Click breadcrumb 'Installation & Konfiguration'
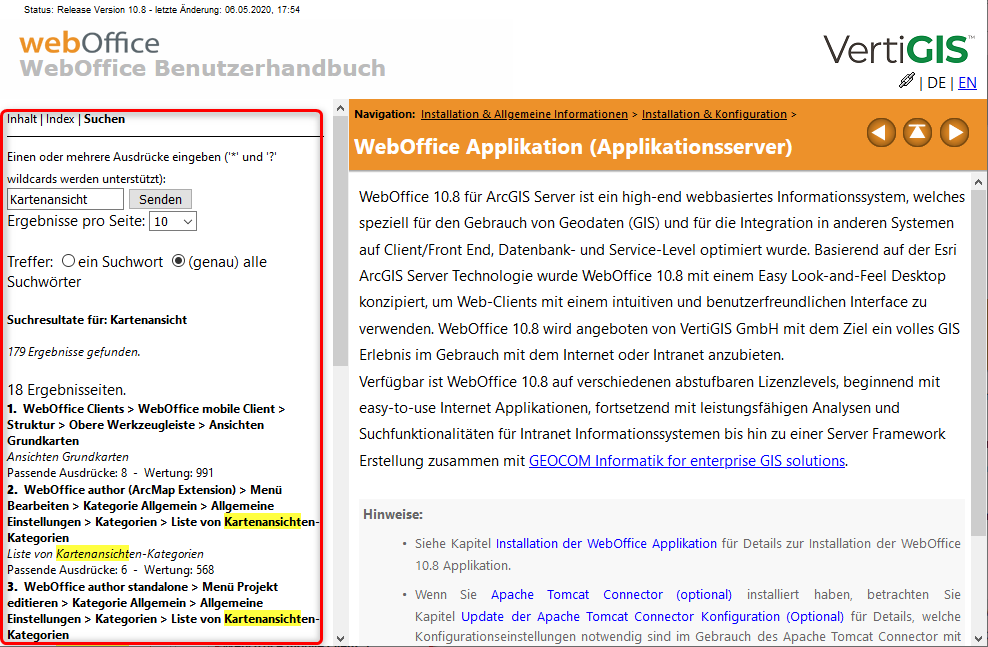Viewport: 988px width, 647px height. (715, 114)
